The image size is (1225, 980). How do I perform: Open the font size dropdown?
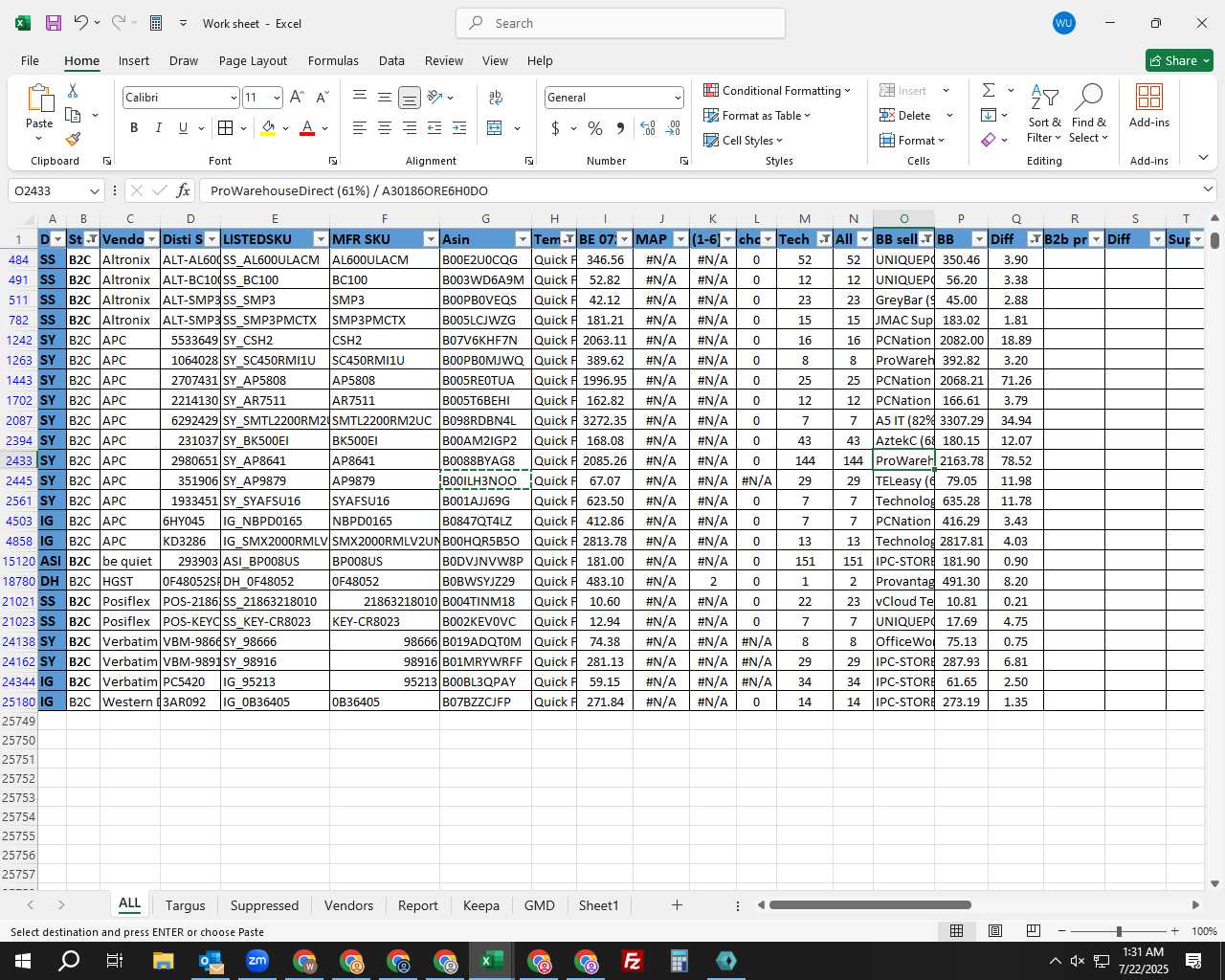[x=277, y=98]
